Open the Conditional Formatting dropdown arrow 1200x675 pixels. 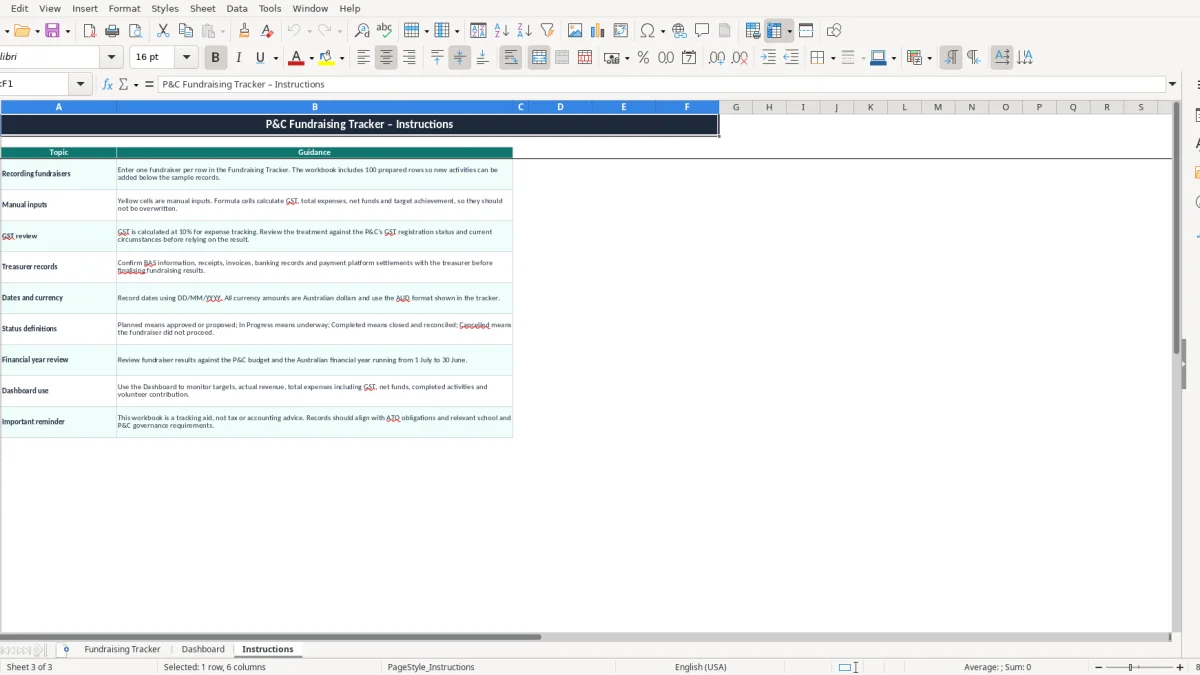(x=929, y=58)
